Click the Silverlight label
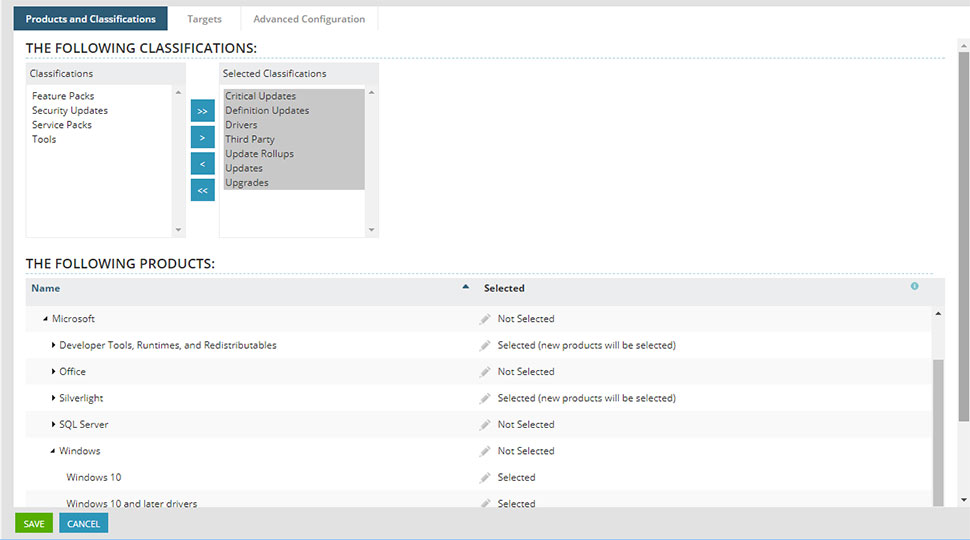970x540 pixels. (81, 398)
